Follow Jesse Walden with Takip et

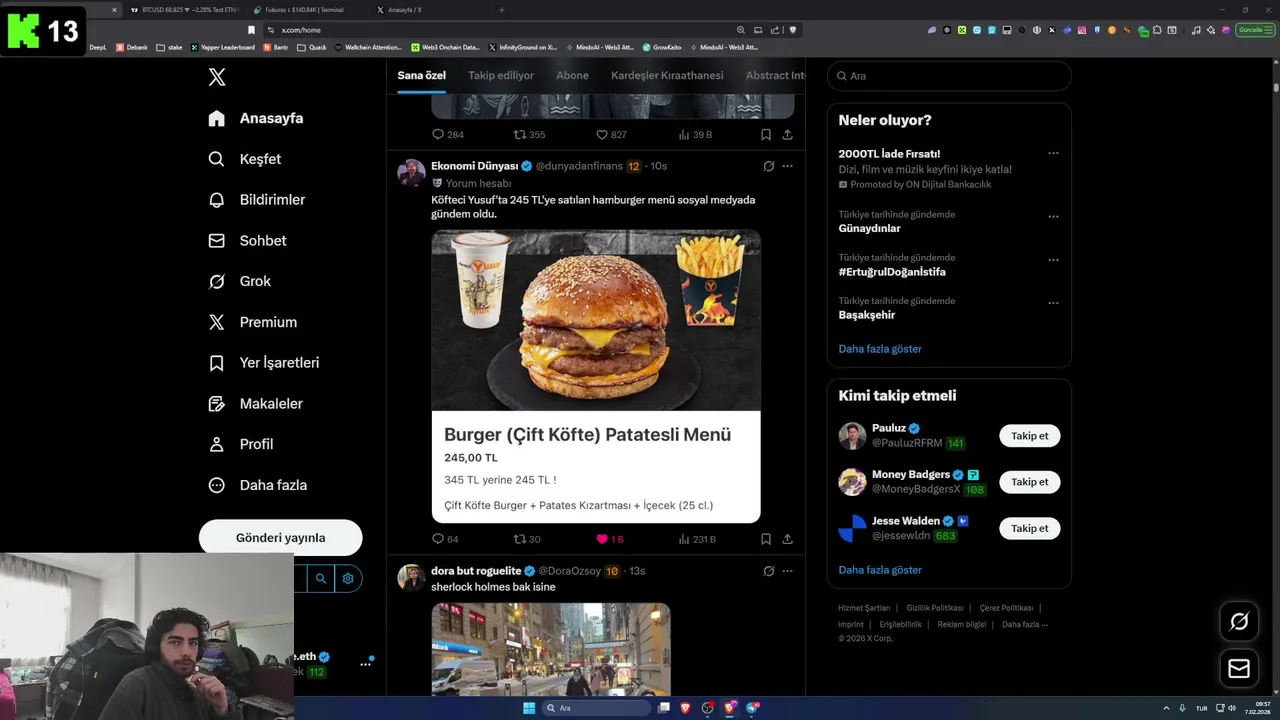1029,528
